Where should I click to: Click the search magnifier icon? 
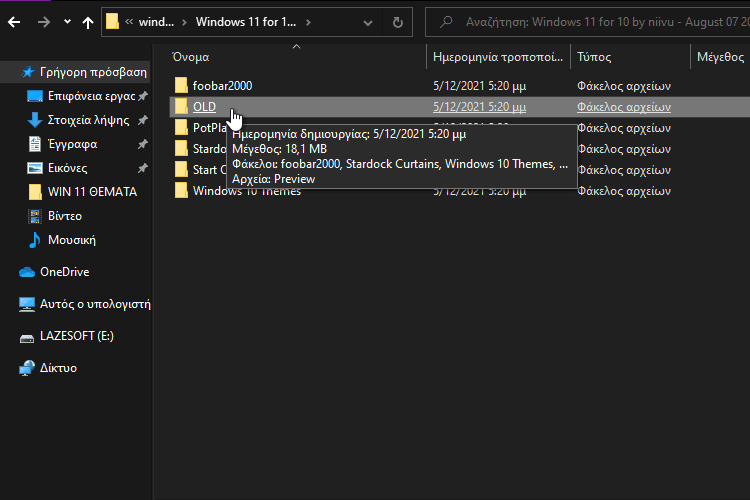[x=446, y=22]
